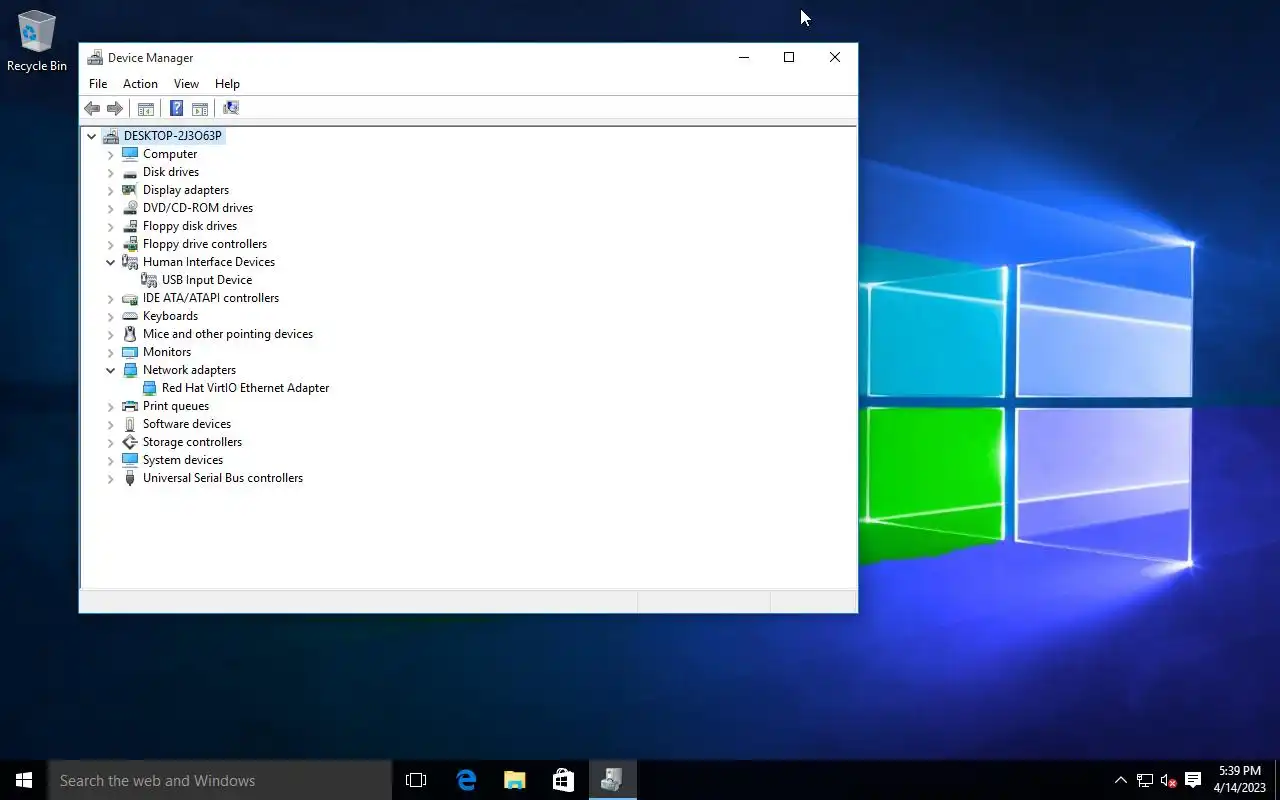This screenshot has height=800, width=1280.
Task: Click the Display adapters category icon
Action: tap(130, 190)
